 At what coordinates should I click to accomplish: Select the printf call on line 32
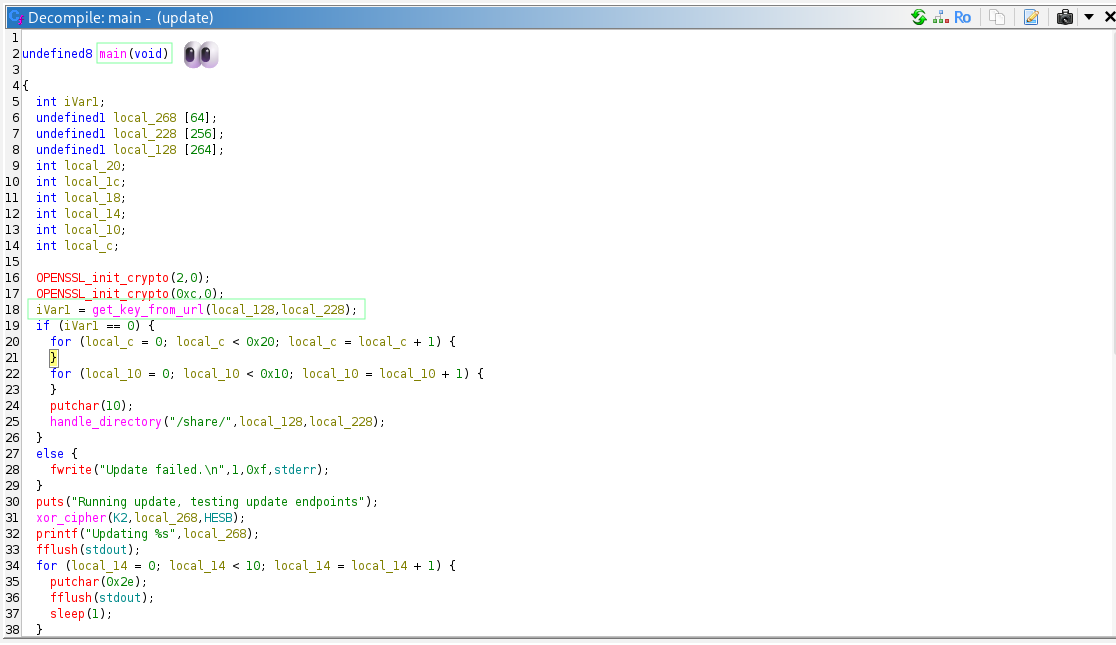57,534
